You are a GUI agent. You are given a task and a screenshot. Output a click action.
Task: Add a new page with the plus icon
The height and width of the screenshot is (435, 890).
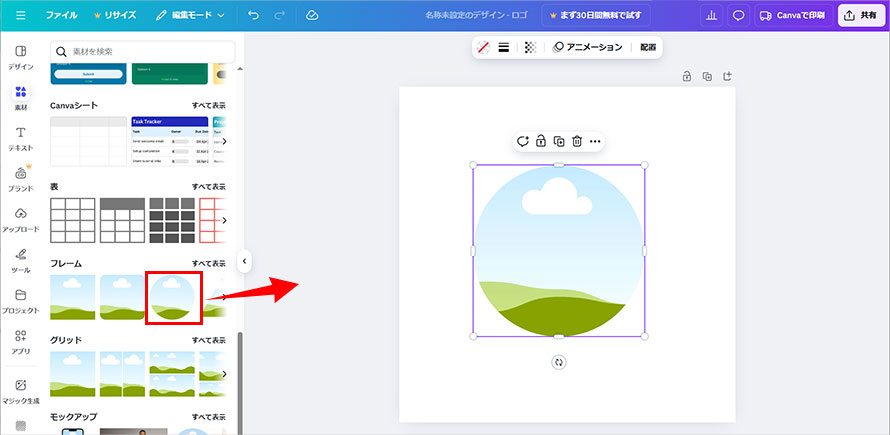pos(728,76)
